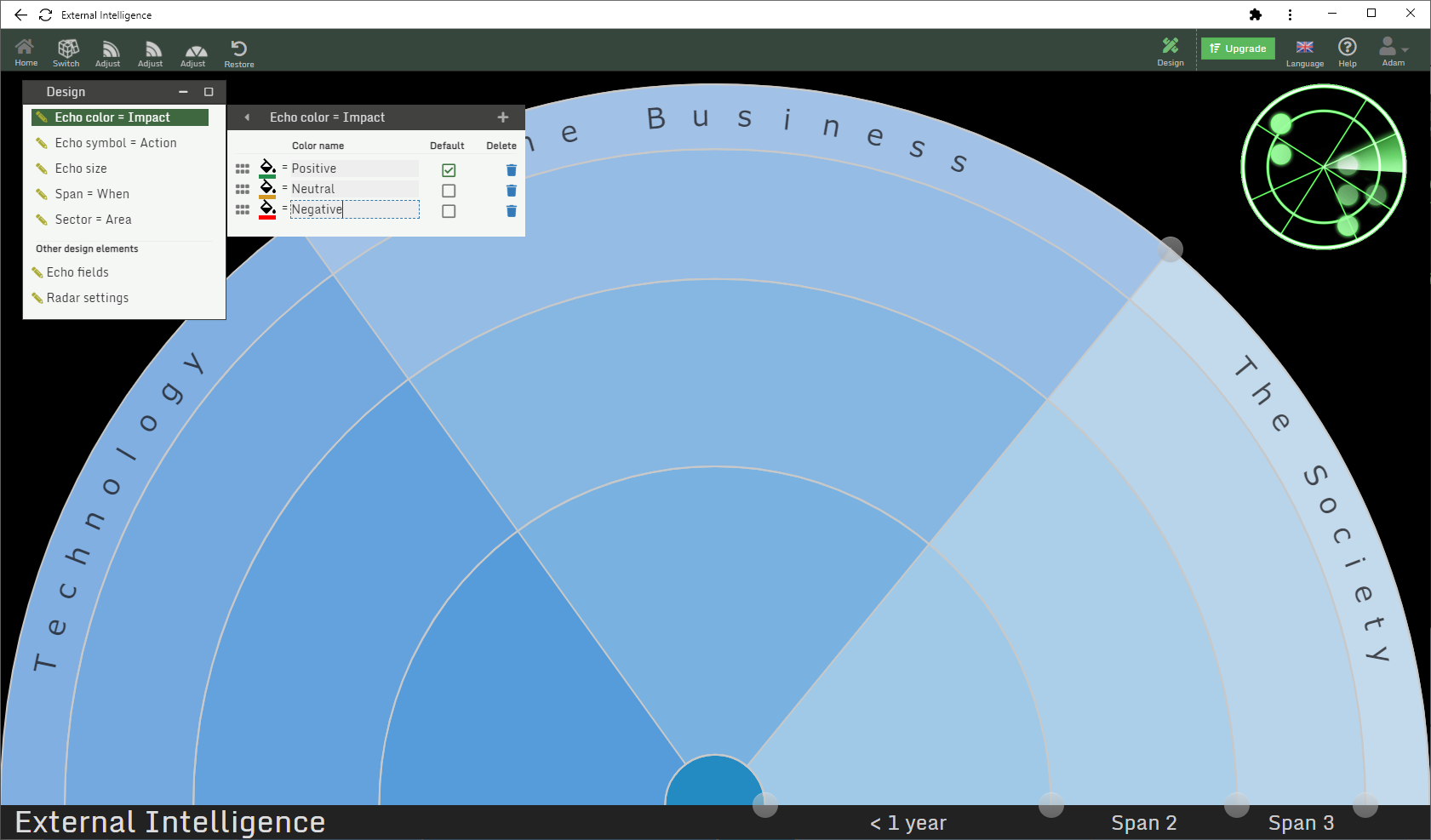This screenshot has height=840, width=1431.
Task: Click the back arrow in title bar
Action: click(21, 14)
